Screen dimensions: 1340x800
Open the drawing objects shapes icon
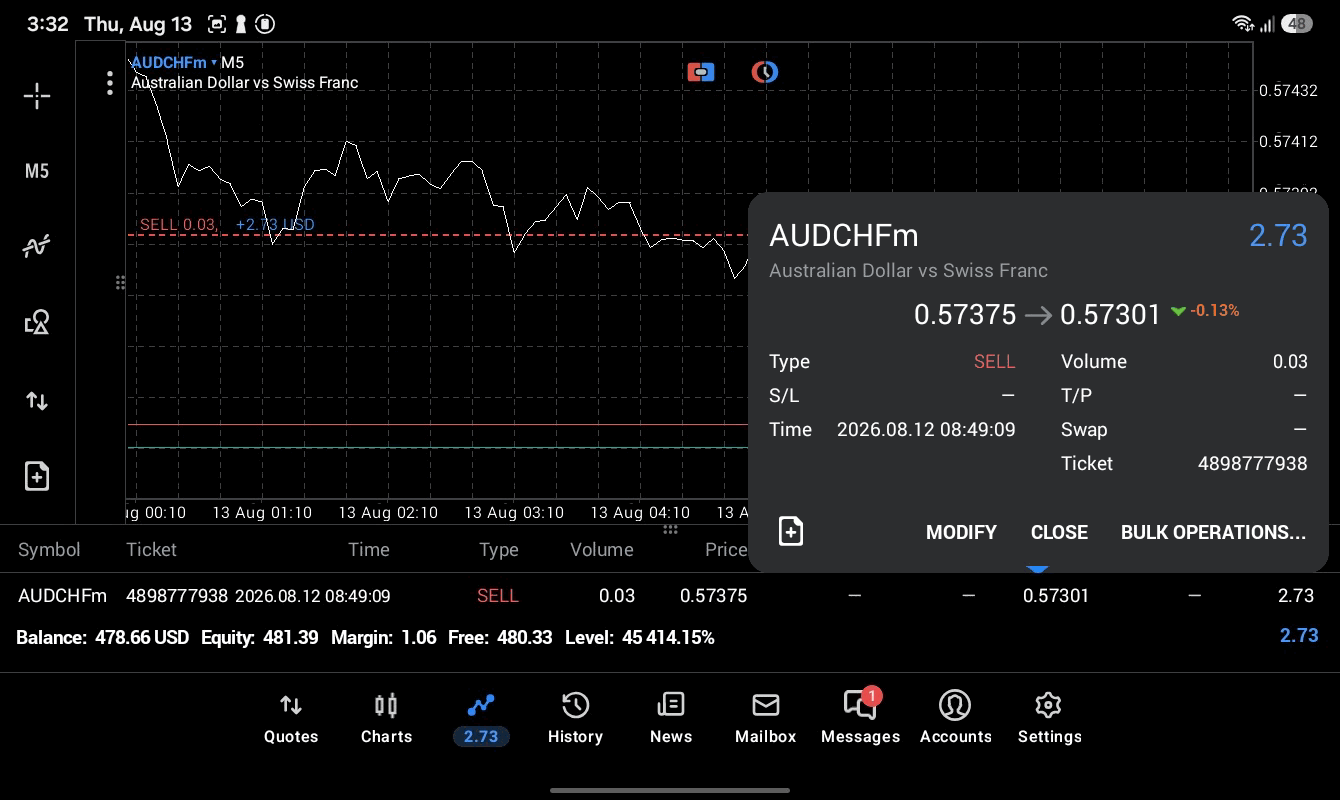click(37, 322)
